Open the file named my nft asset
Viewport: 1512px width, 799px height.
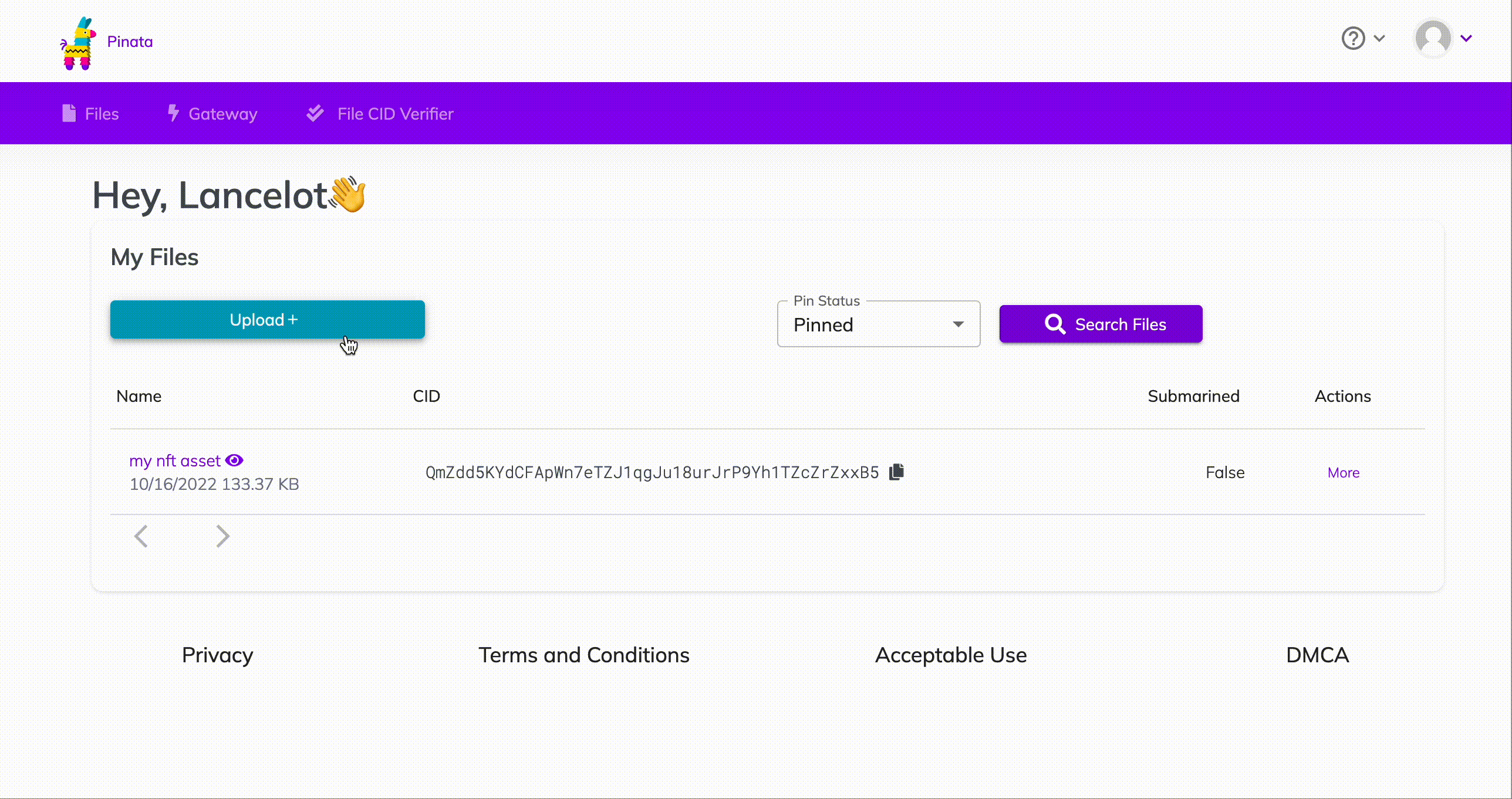[174, 460]
